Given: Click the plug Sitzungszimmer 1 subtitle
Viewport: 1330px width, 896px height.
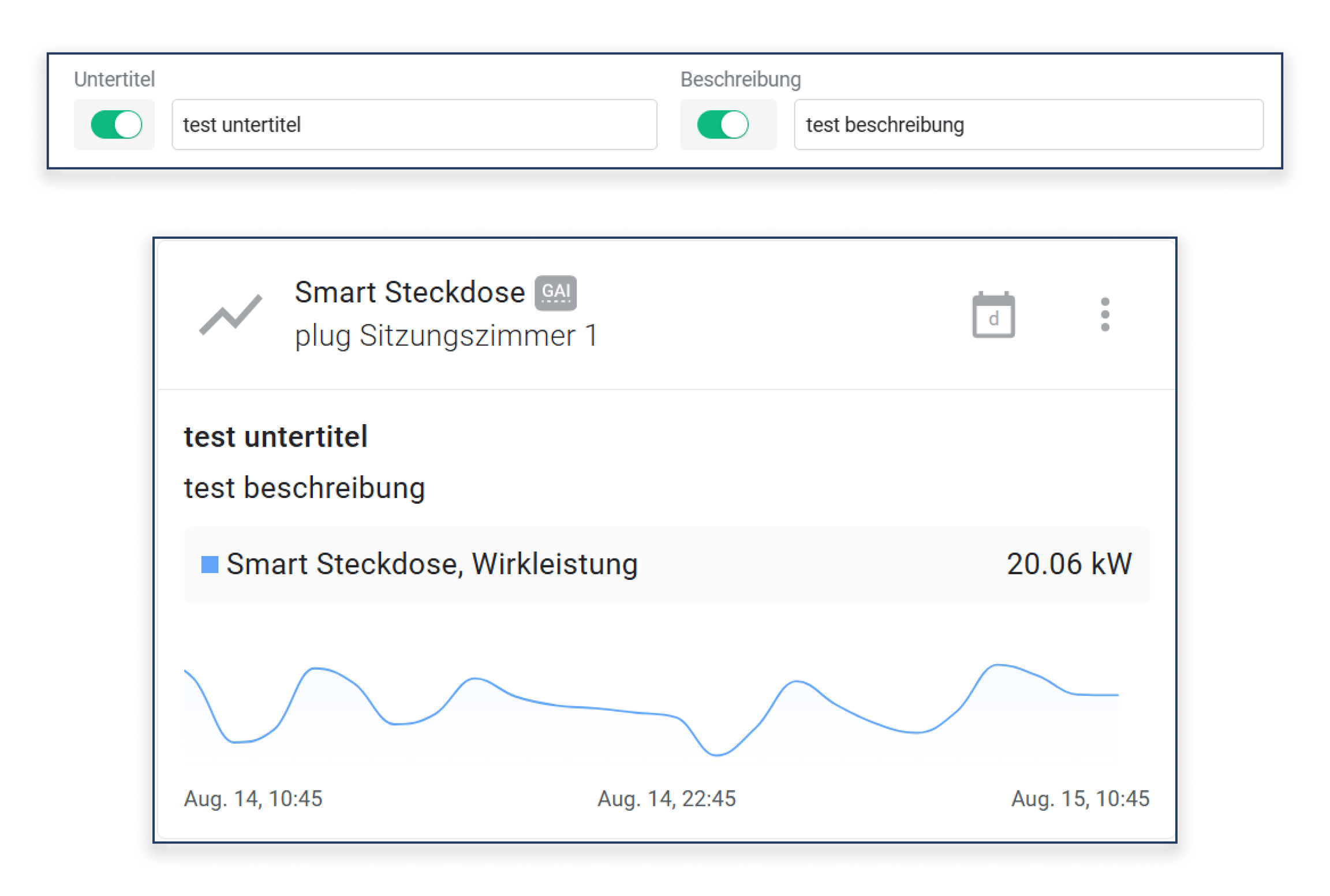Looking at the screenshot, I should click(446, 336).
